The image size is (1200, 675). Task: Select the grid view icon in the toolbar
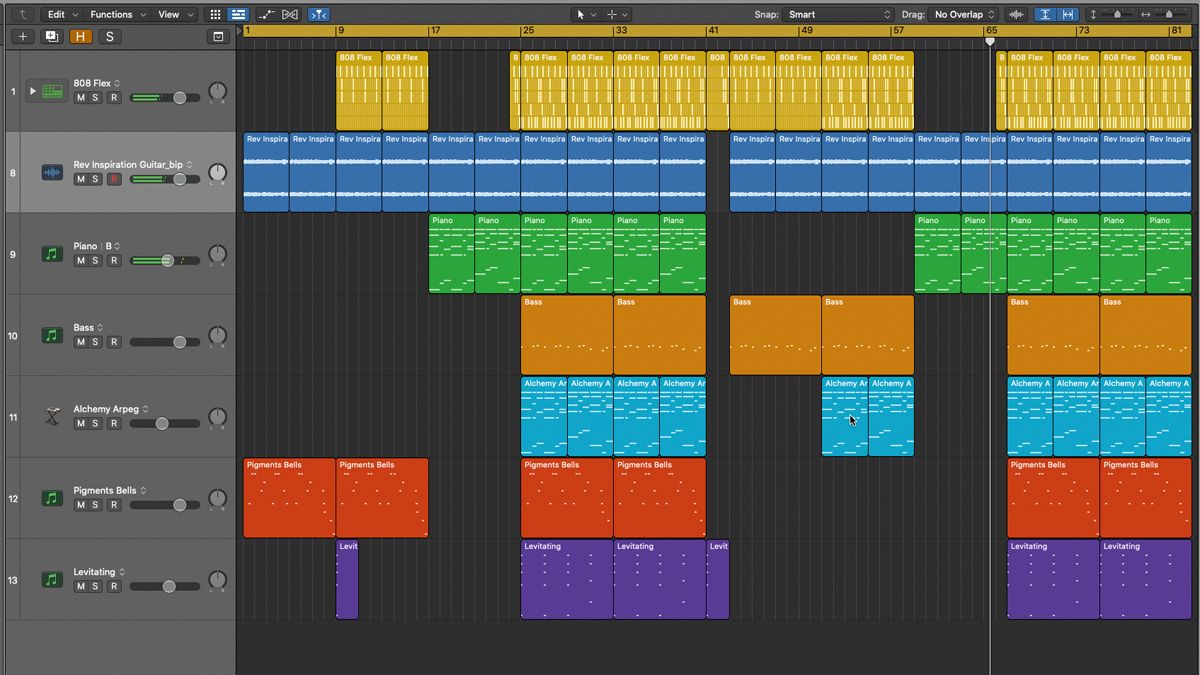pyautogui.click(x=216, y=14)
